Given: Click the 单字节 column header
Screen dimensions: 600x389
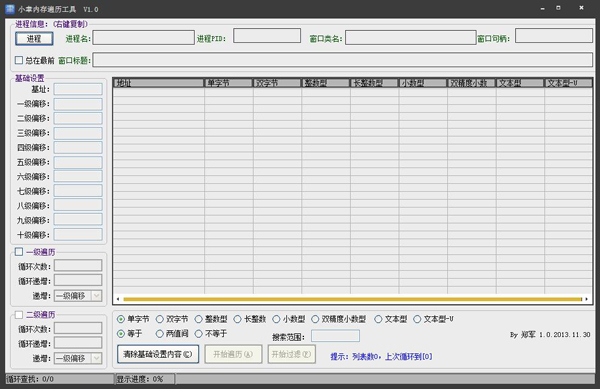Looking at the screenshot, I should (228, 83).
